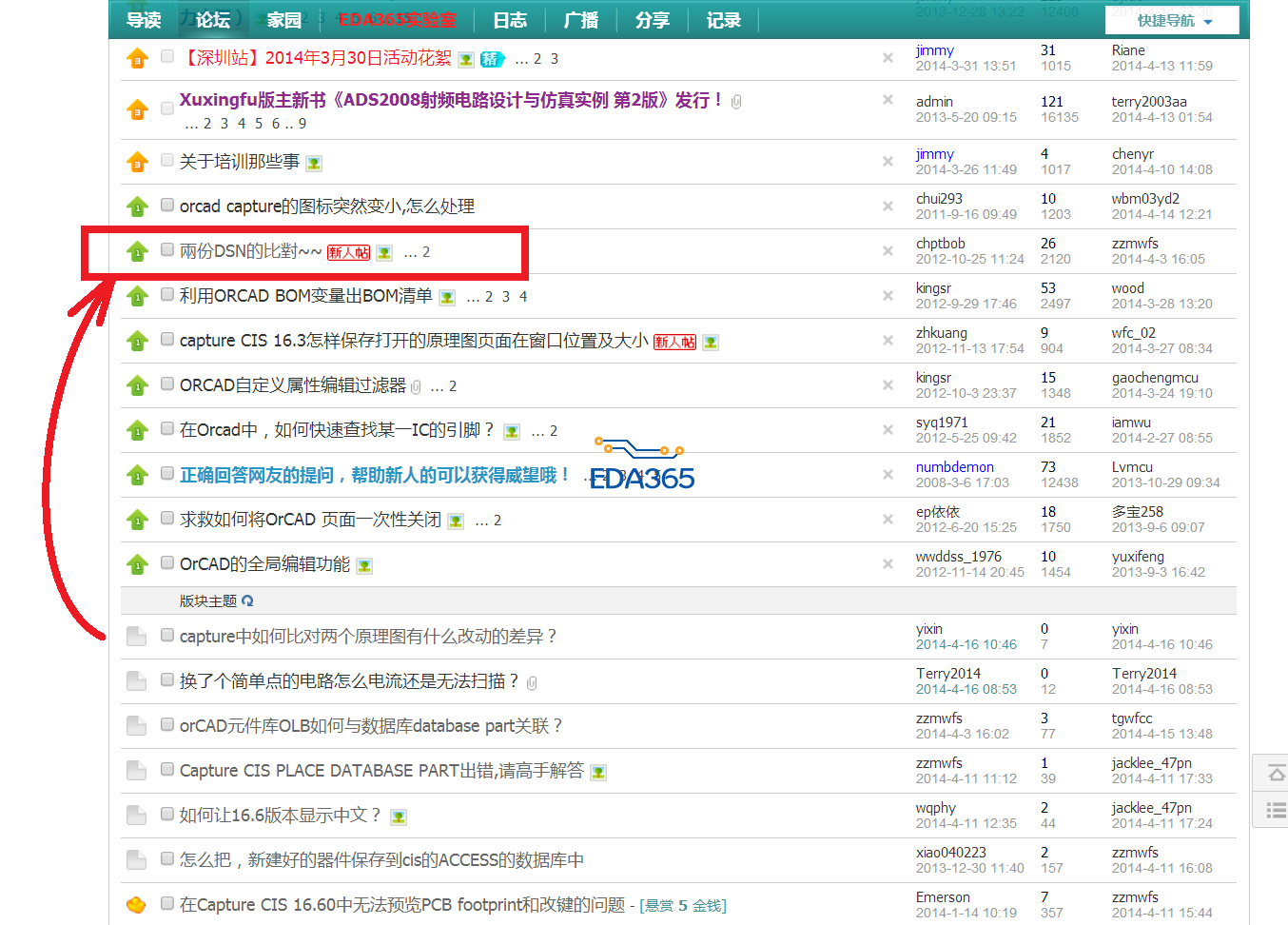This screenshot has width=1288, height=925.
Task: Check the box for 怎么把，新建好的器件保存到cis
Action: pyautogui.click(x=167, y=858)
